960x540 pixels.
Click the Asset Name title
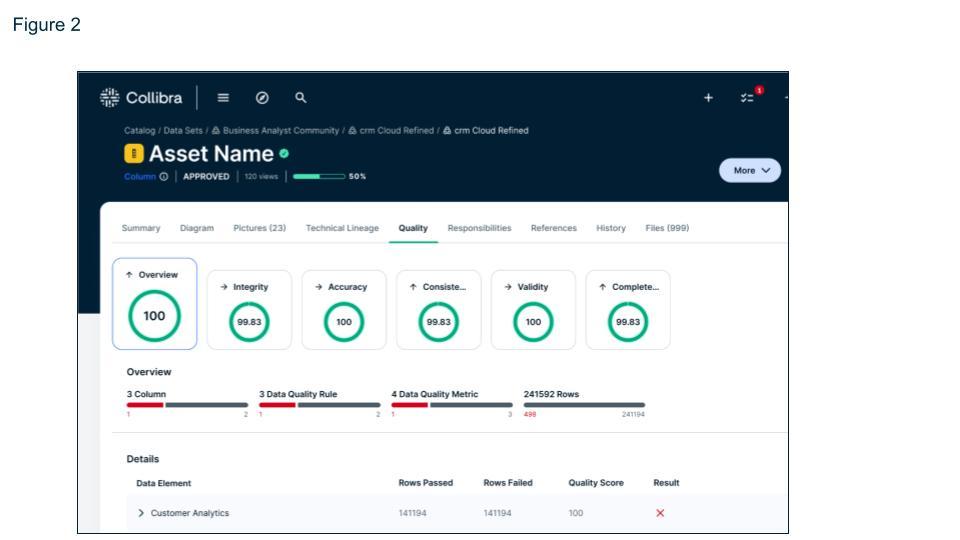[x=211, y=154]
